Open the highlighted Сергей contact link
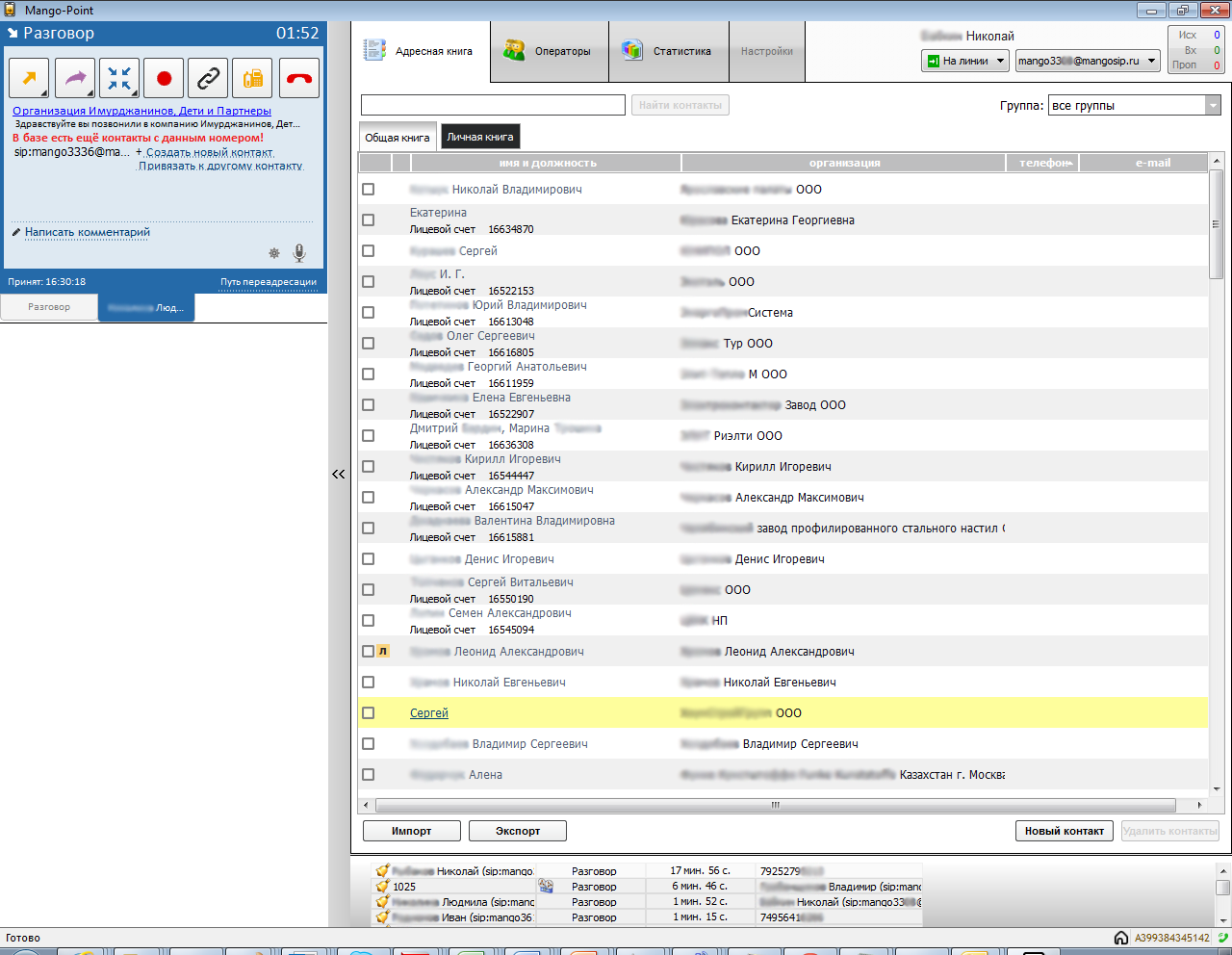 [429, 713]
